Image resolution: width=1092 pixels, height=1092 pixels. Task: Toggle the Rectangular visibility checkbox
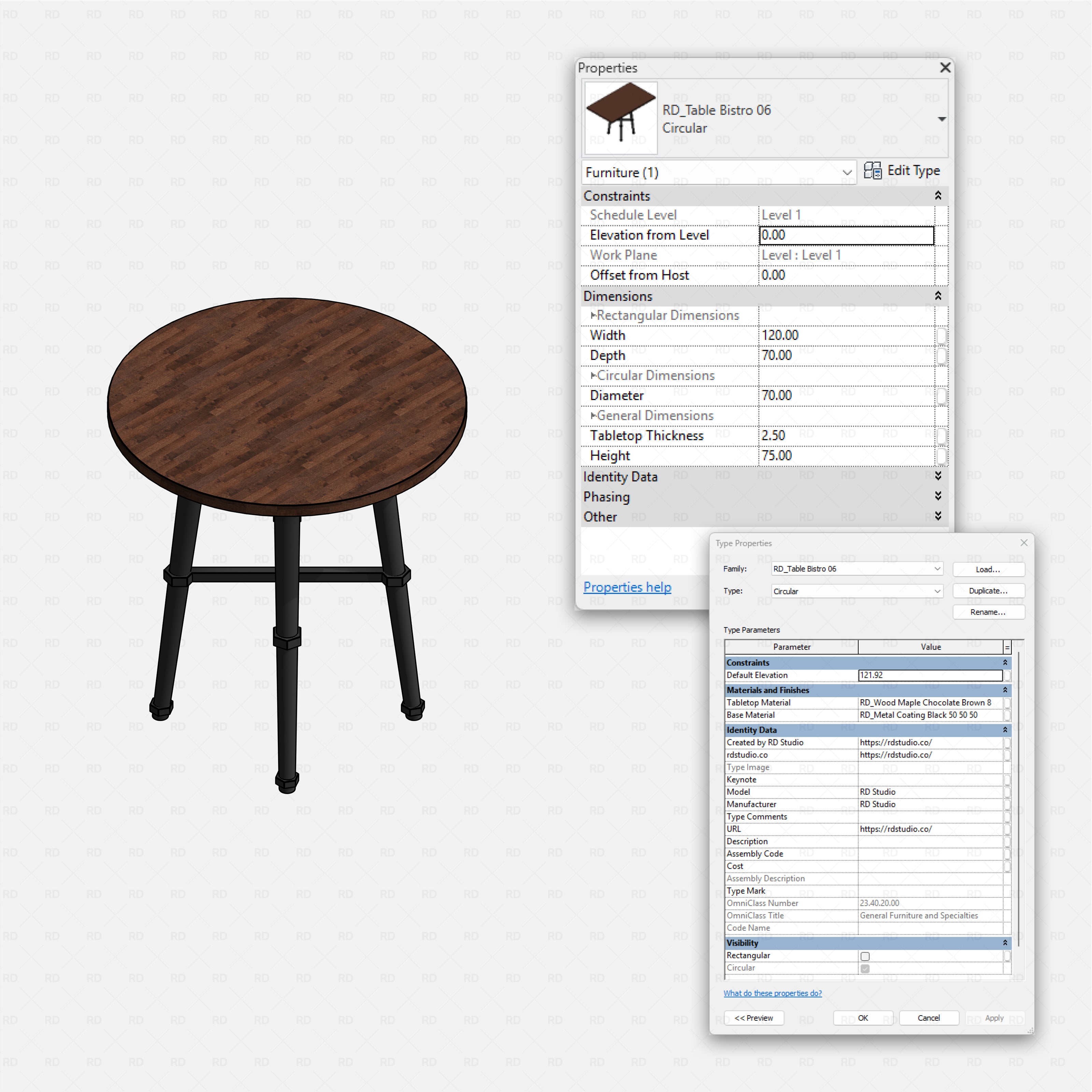pyautogui.click(x=865, y=956)
